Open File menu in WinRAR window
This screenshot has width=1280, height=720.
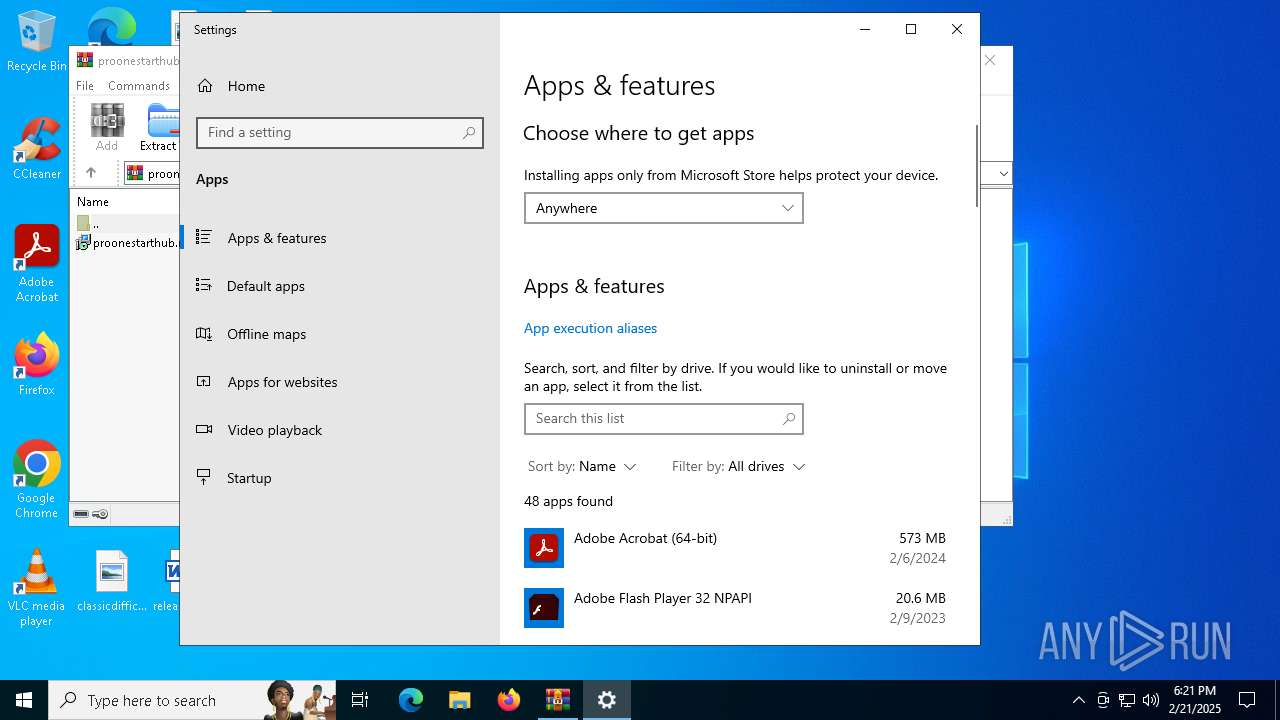85,86
